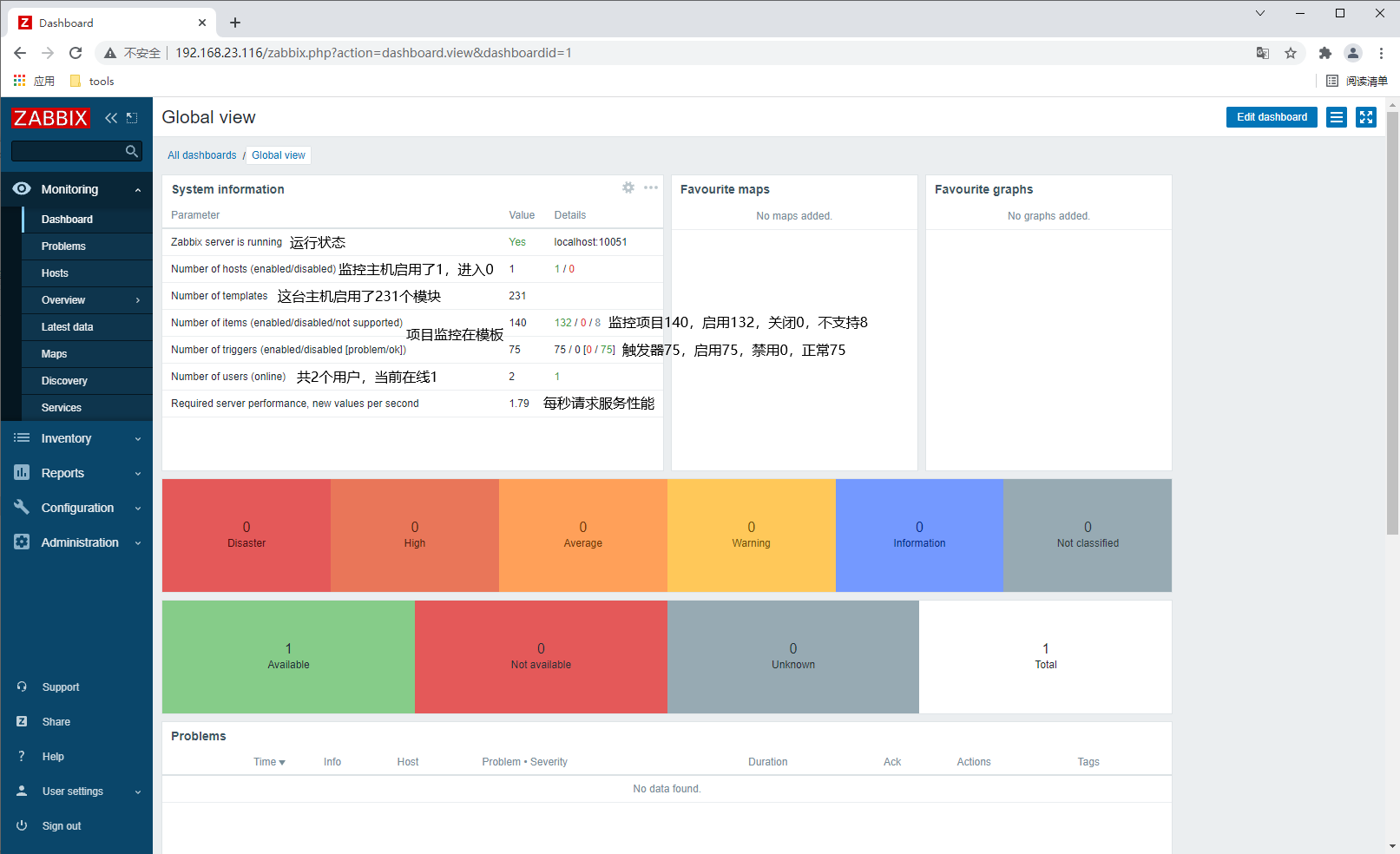Hide sidebar using the compact view icon

click(132, 118)
